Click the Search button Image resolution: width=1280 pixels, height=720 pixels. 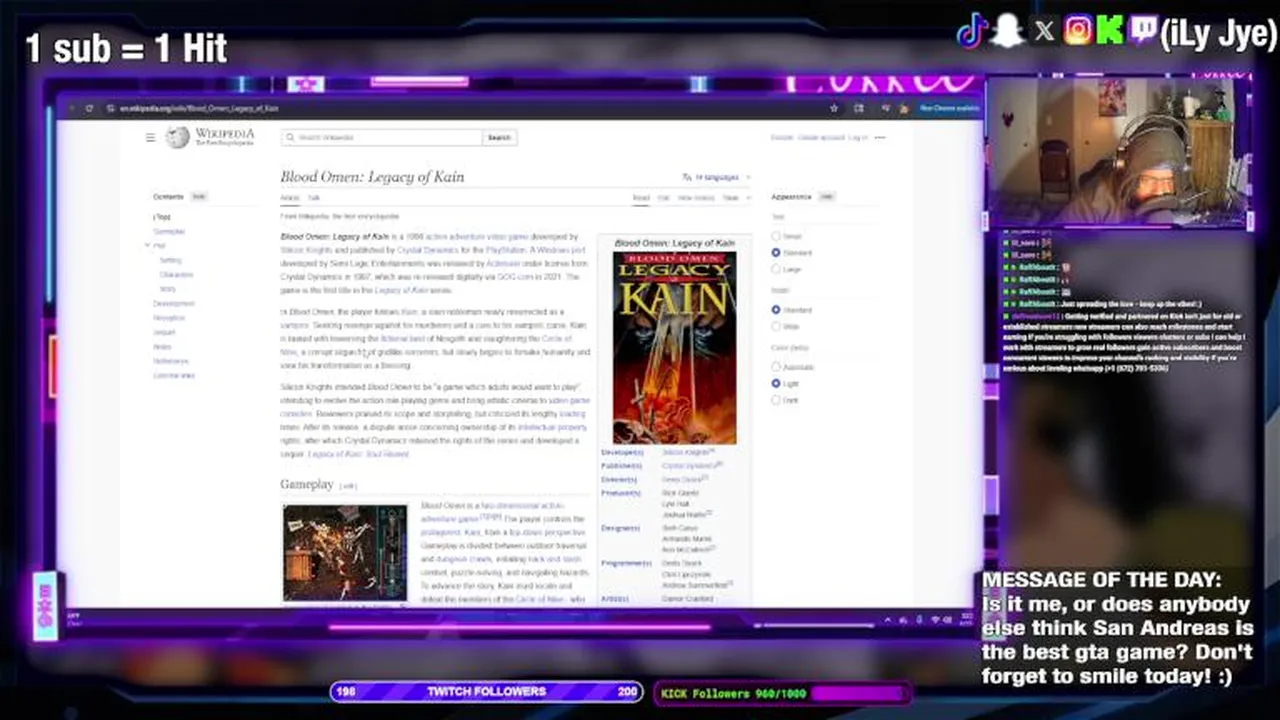pyautogui.click(x=499, y=137)
